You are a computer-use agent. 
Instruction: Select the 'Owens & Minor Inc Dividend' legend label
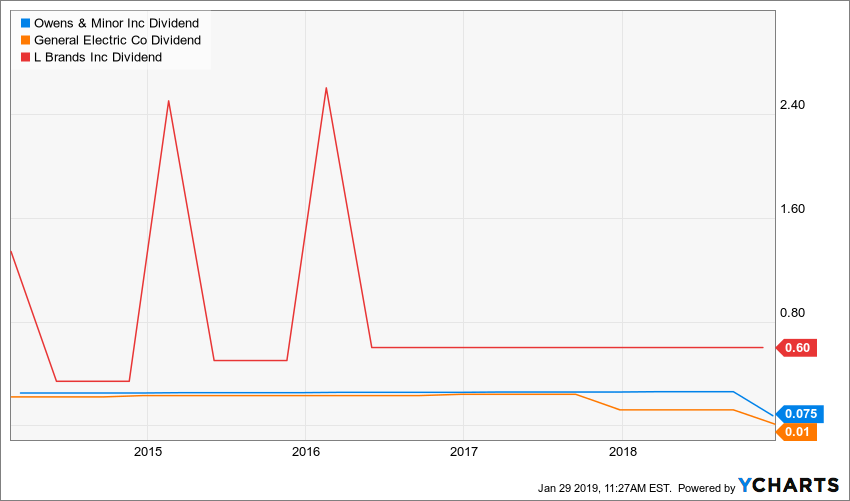(117, 23)
